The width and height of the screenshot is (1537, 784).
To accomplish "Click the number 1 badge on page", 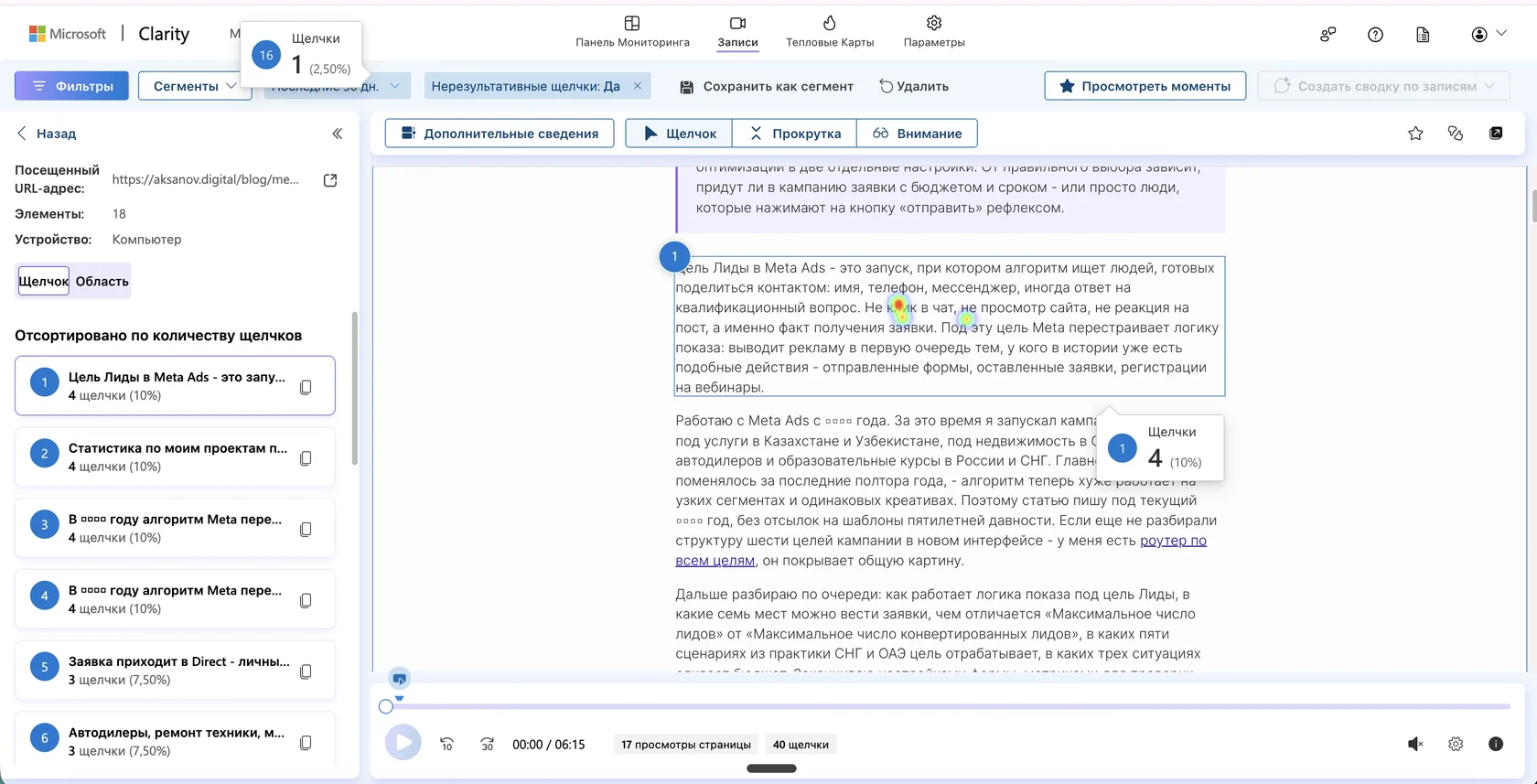I will 674,256.
